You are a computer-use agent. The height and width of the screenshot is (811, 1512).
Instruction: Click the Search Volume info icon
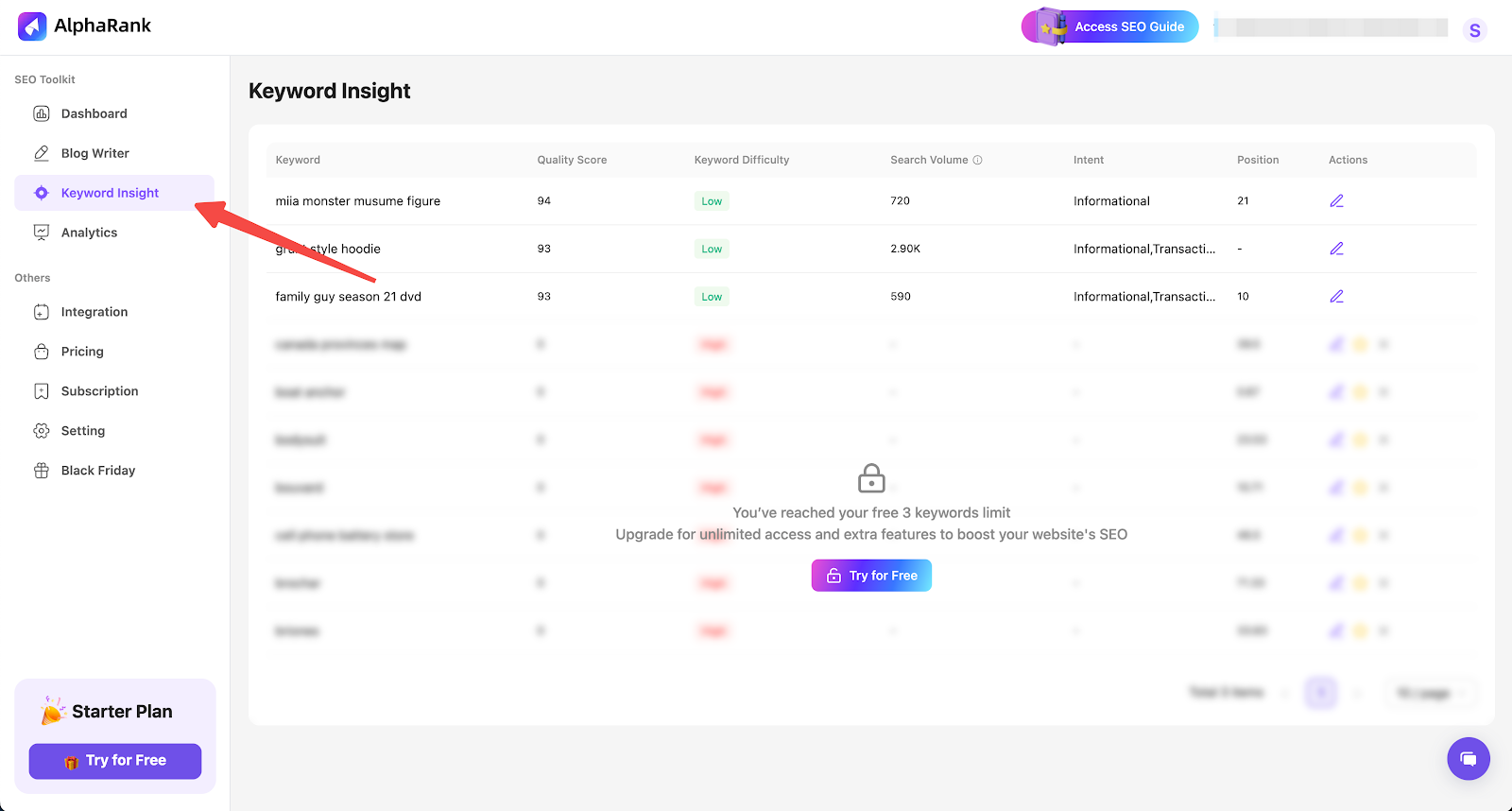point(977,160)
